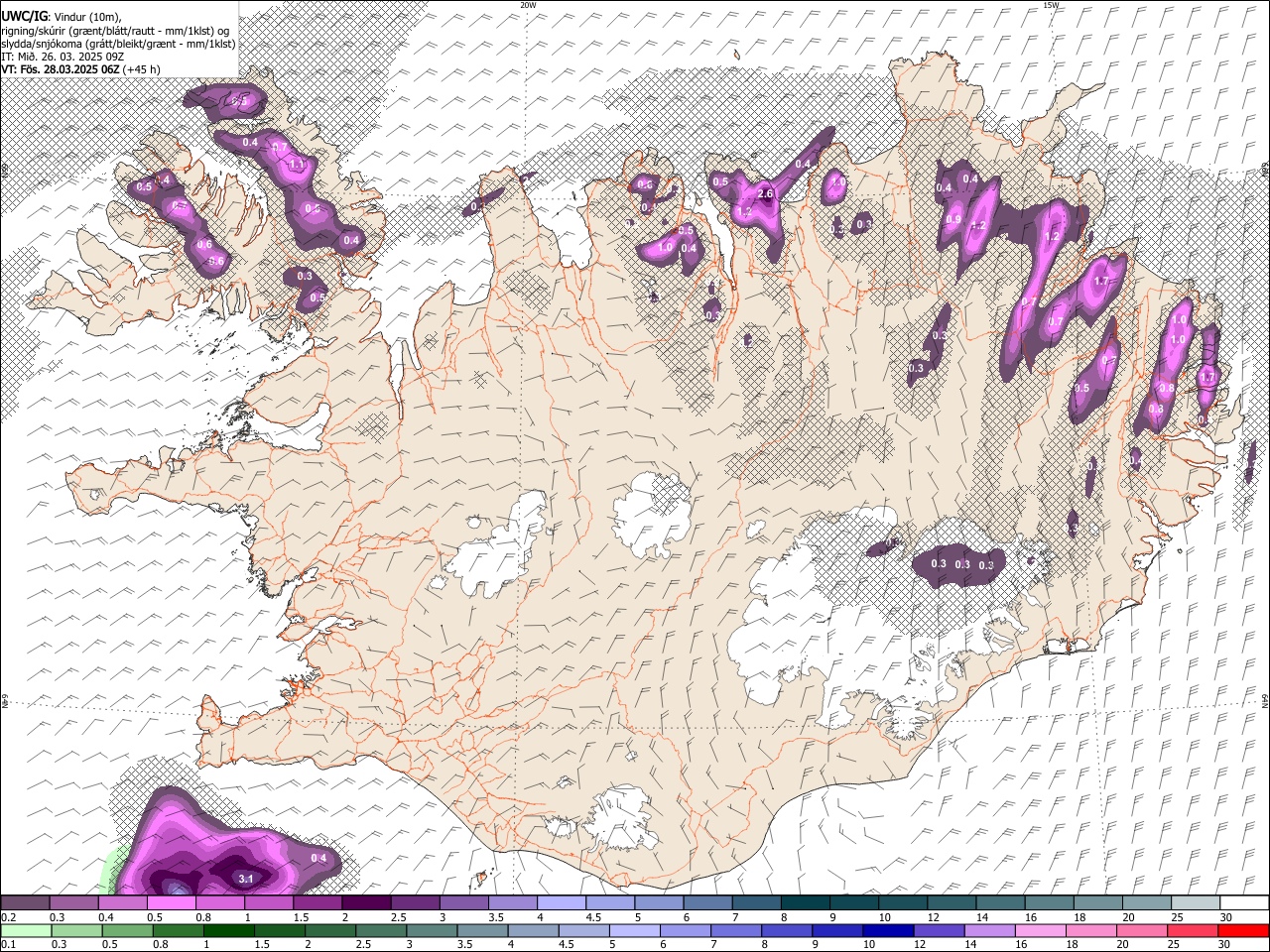Viewport: 1270px width, 952px height.
Task: Pick the darkest purple top-row swatch at 2
Action: [366, 903]
